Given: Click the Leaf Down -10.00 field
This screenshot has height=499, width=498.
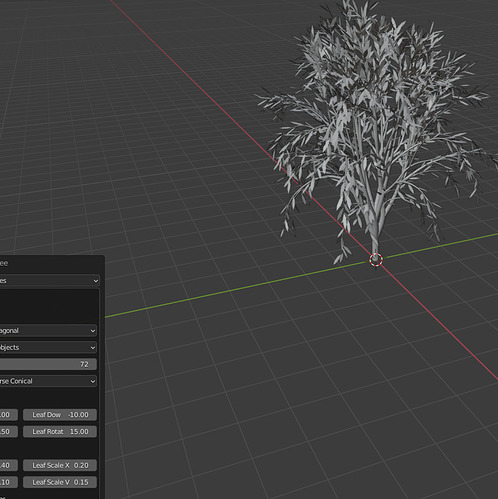Looking at the screenshot, I should 60,415.
